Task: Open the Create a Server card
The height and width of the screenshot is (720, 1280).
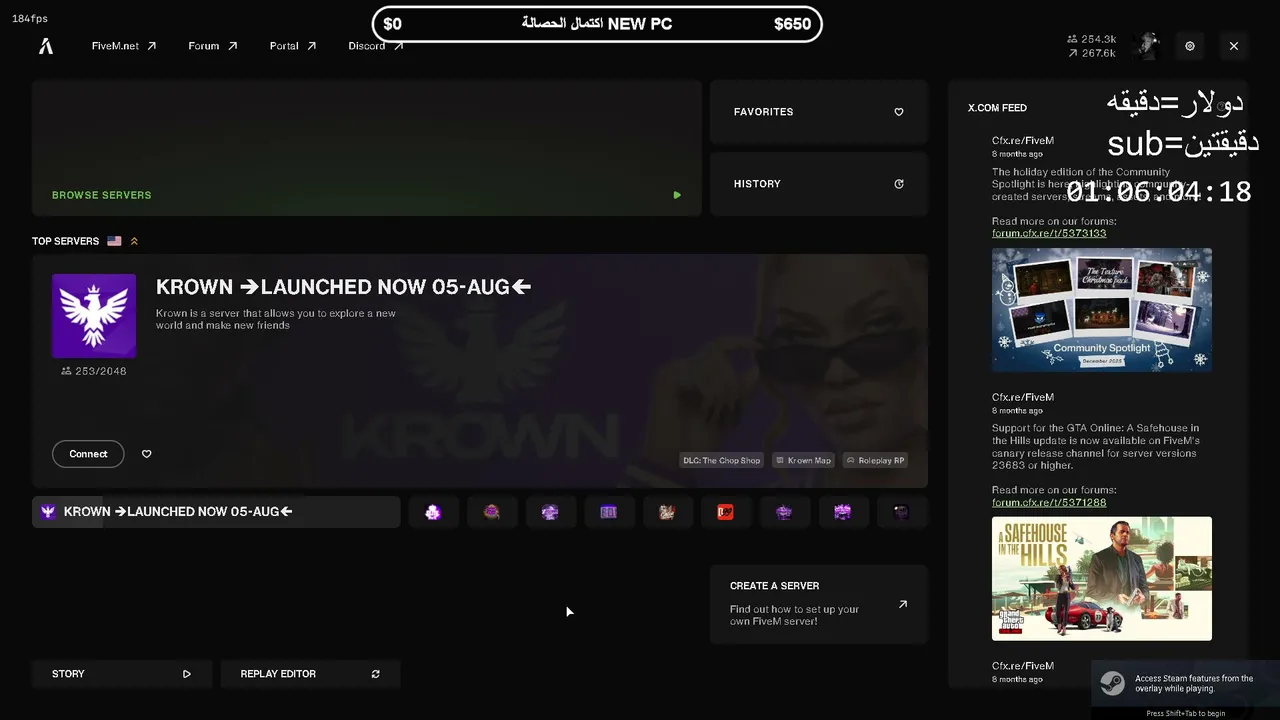Action: [819, 604]
